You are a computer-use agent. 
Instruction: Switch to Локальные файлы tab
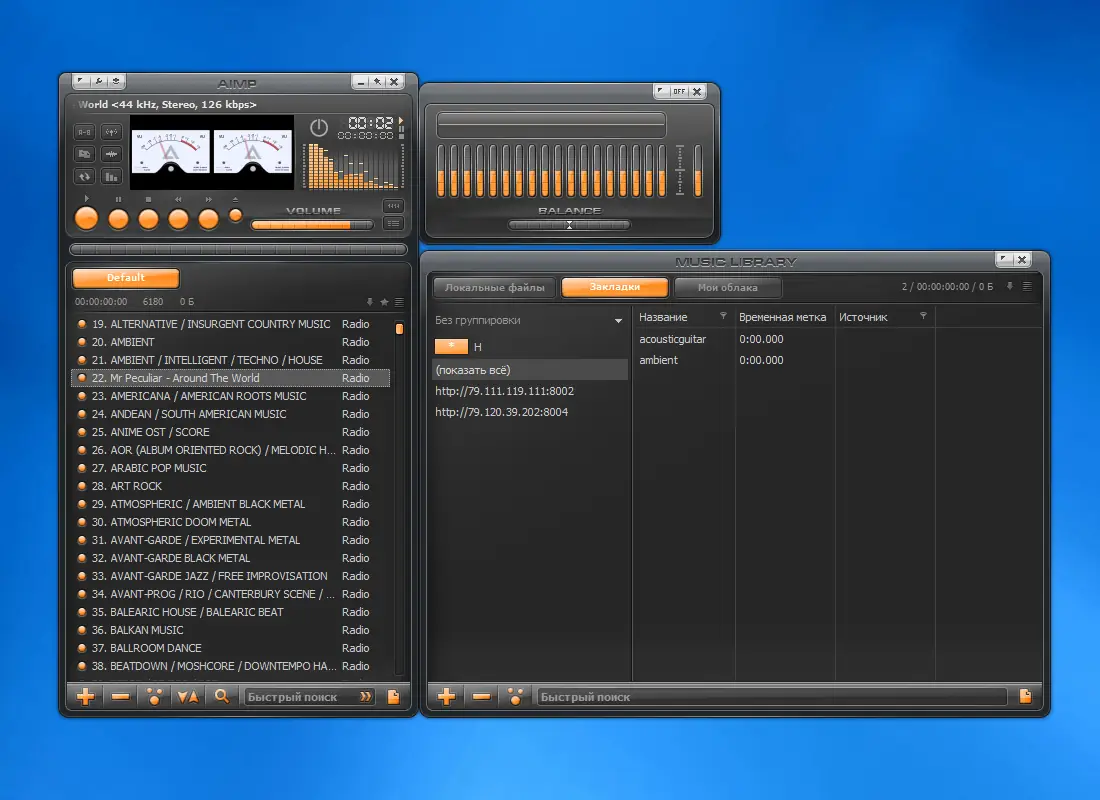[x=495, y=288]
